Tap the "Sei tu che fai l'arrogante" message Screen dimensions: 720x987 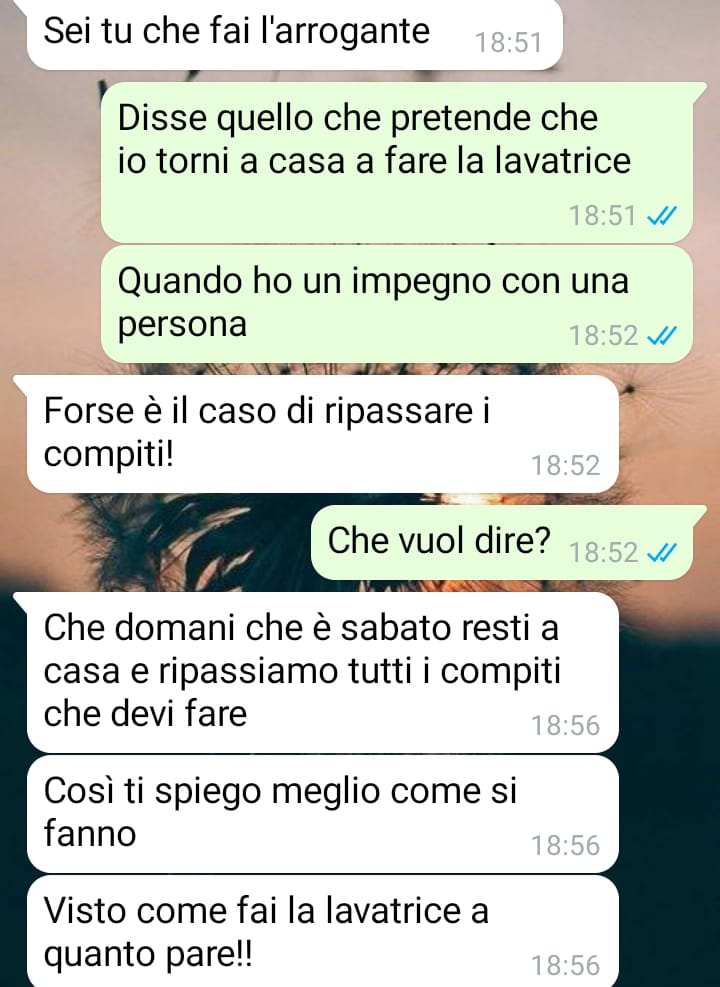point(294,35)
